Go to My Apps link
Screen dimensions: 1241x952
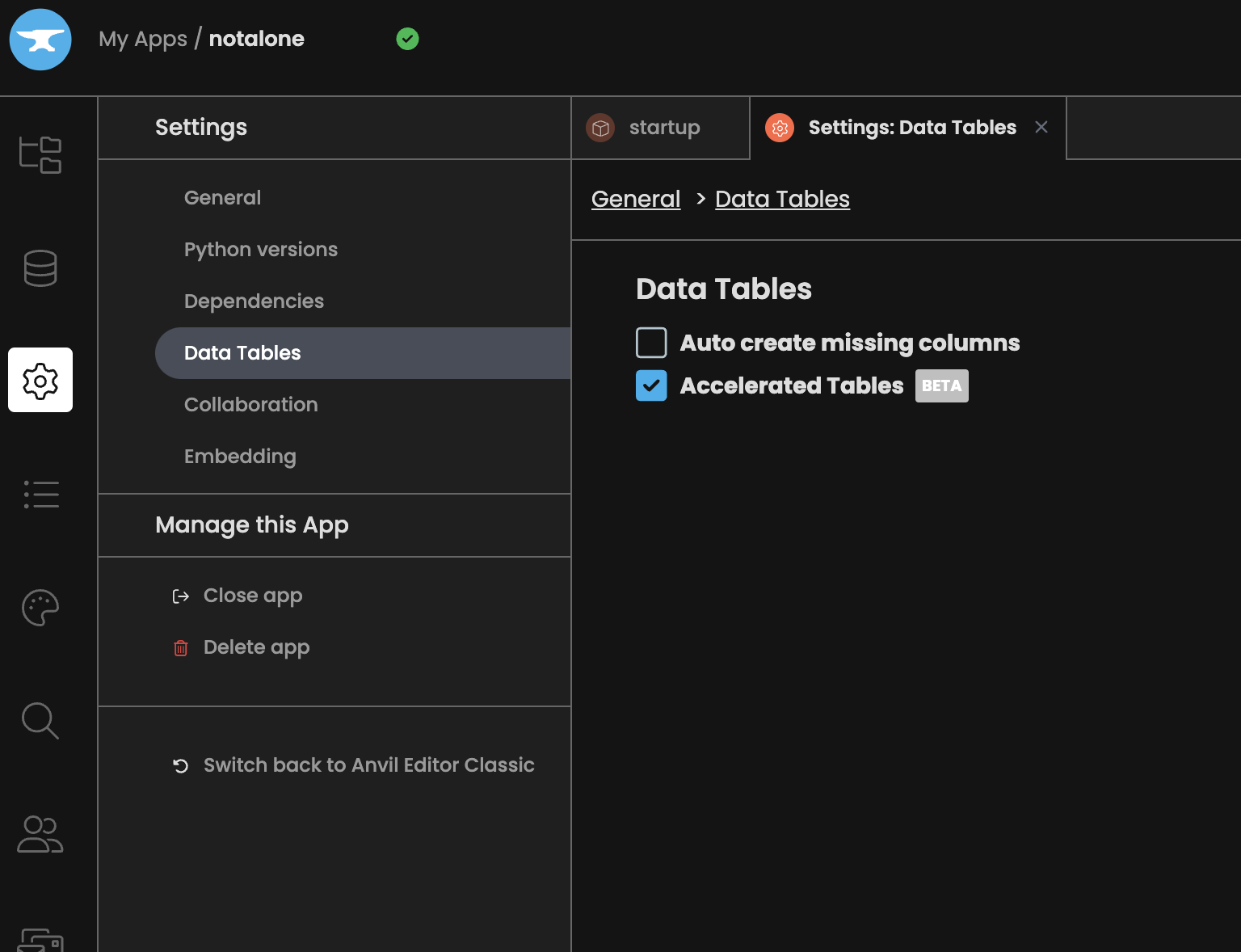click(x=143, y=39)
